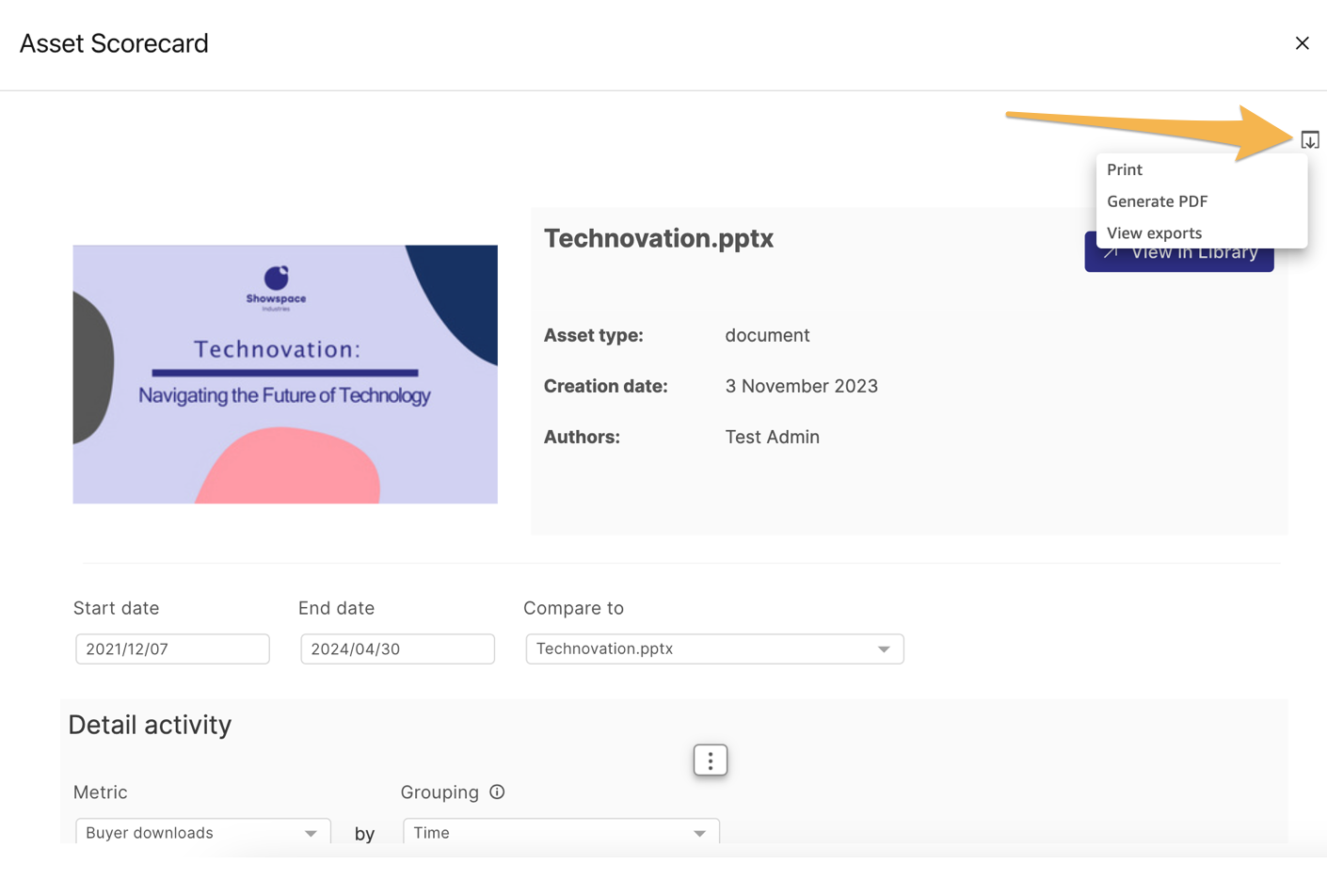
Task: Click the End date field
Action: click(397, 648)
